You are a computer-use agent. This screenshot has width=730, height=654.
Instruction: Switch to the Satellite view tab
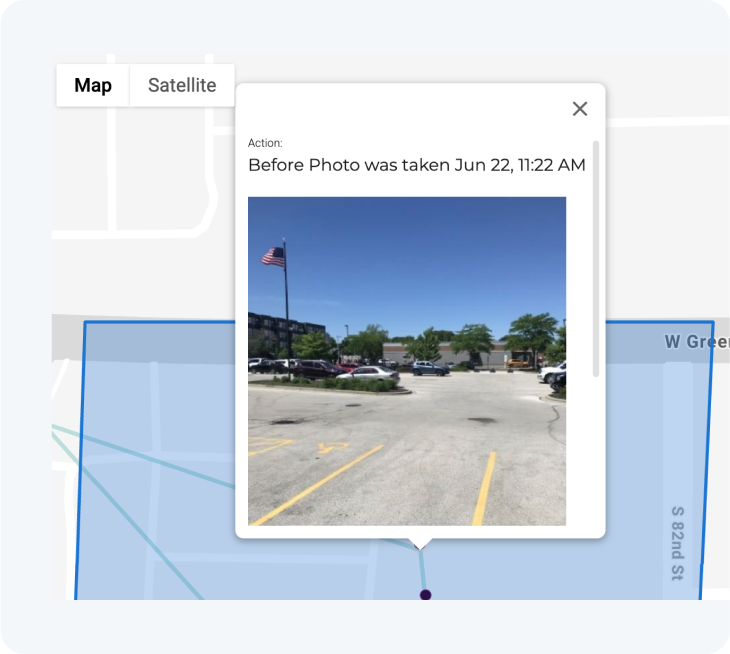182,85
